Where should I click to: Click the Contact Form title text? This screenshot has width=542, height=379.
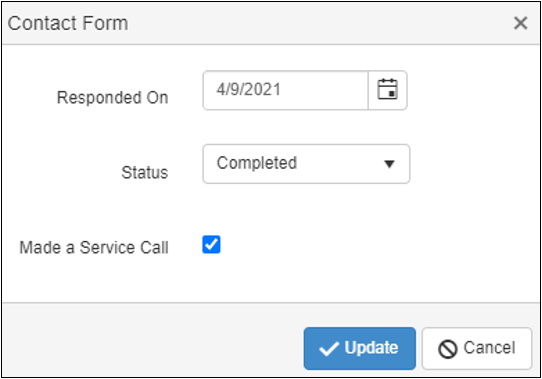[68, 23]
